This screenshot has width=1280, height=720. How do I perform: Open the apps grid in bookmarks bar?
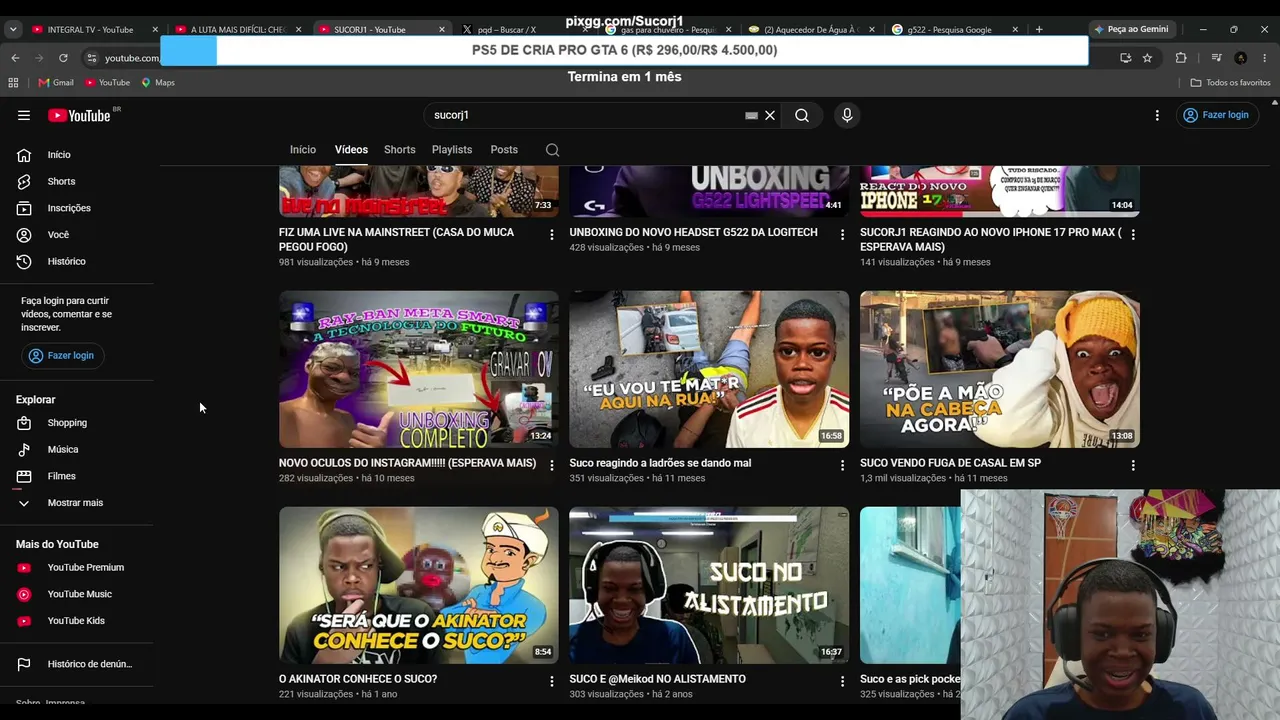click(13, 82)
